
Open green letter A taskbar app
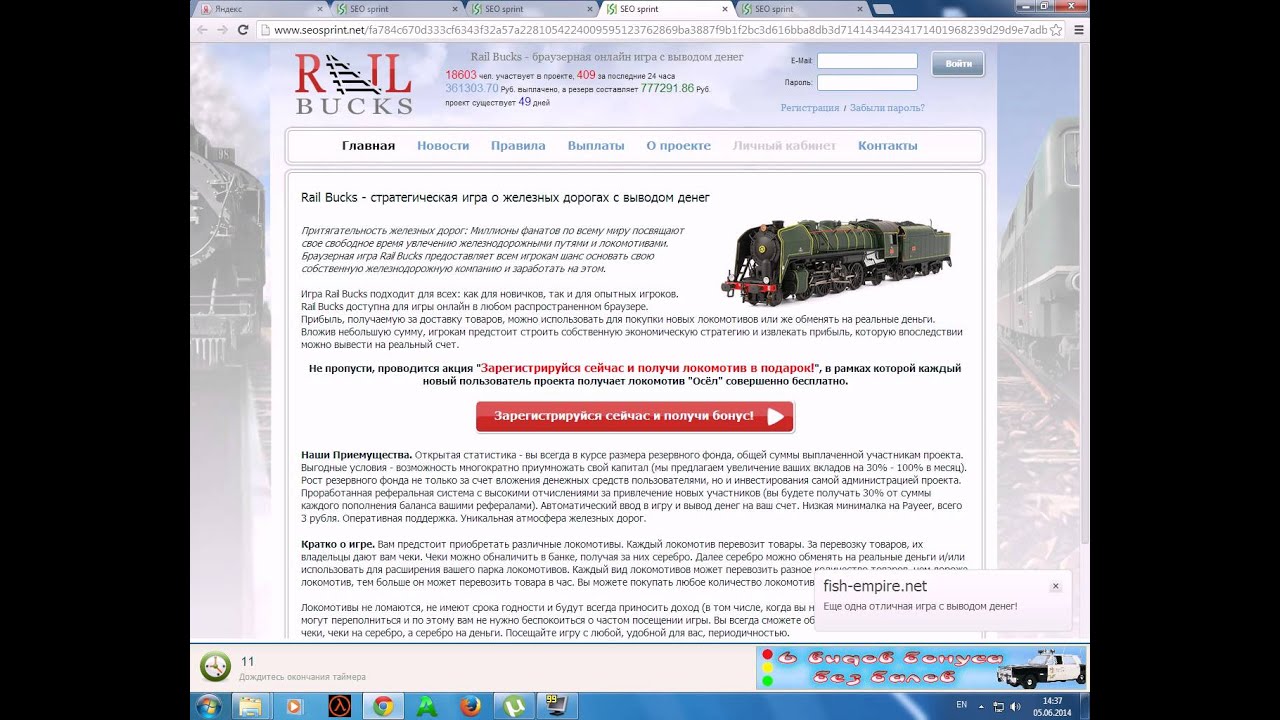(x=427, y=706)
